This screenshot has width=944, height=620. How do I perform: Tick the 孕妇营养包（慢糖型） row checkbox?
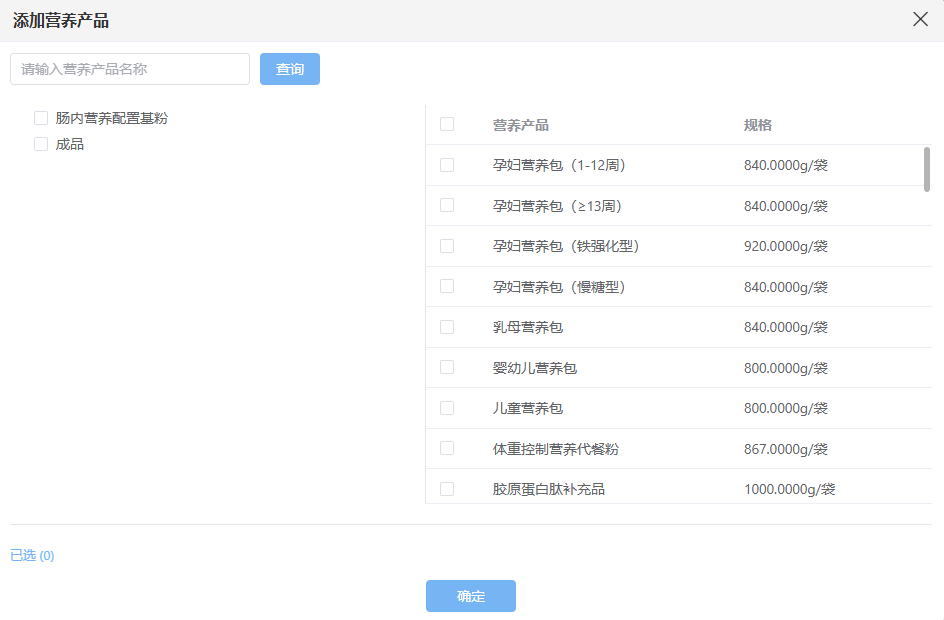point(447,286)
